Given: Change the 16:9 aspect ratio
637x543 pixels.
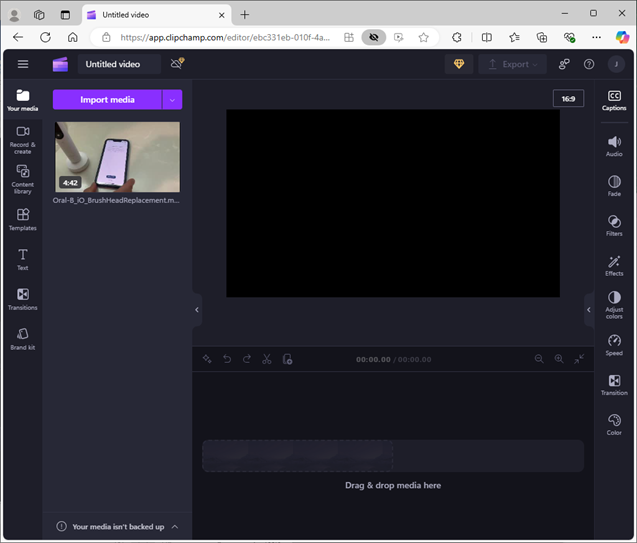Looking at the screenshot, I should coord(568,98).
